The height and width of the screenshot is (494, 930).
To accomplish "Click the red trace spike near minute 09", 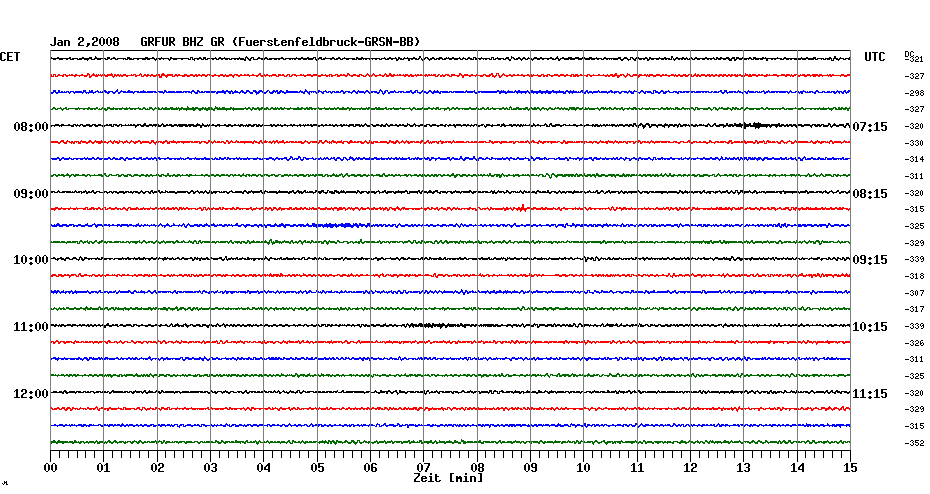I will tap(523, 208).
